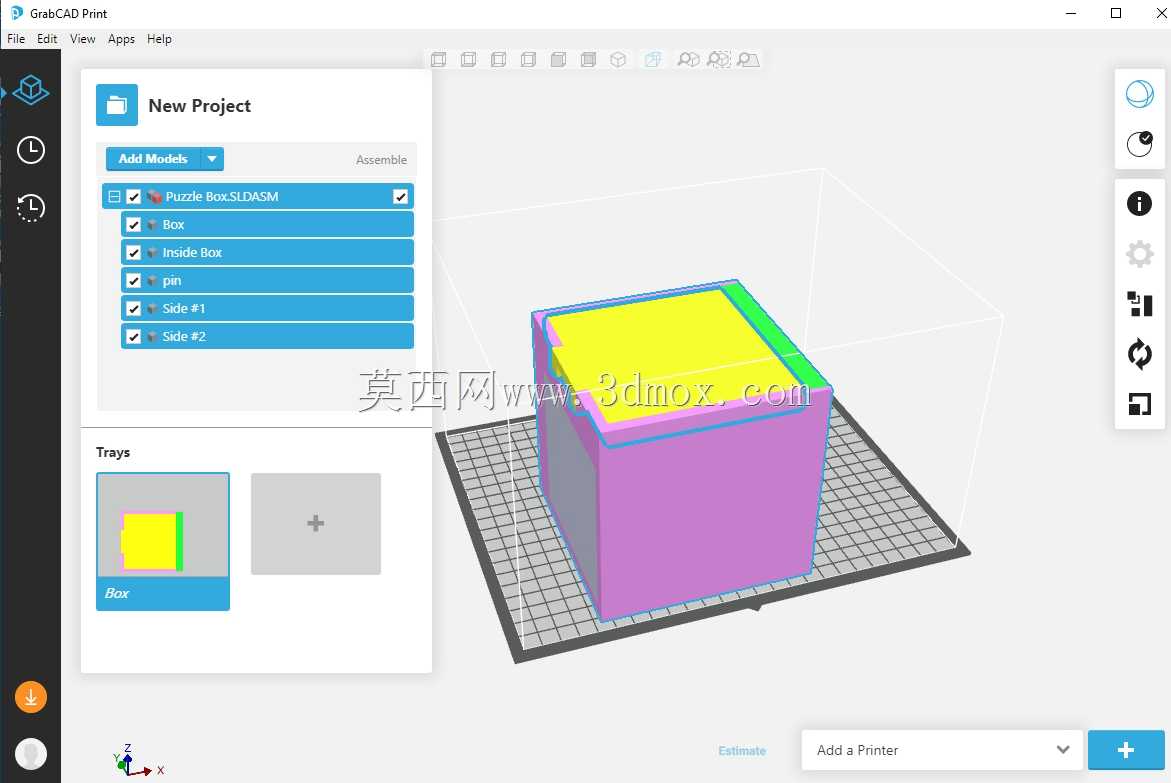Image resolution: width=1171 pixels, height=783 pixels.
Task: Click the part icon beside Inside Box
Action: [152, 253]
